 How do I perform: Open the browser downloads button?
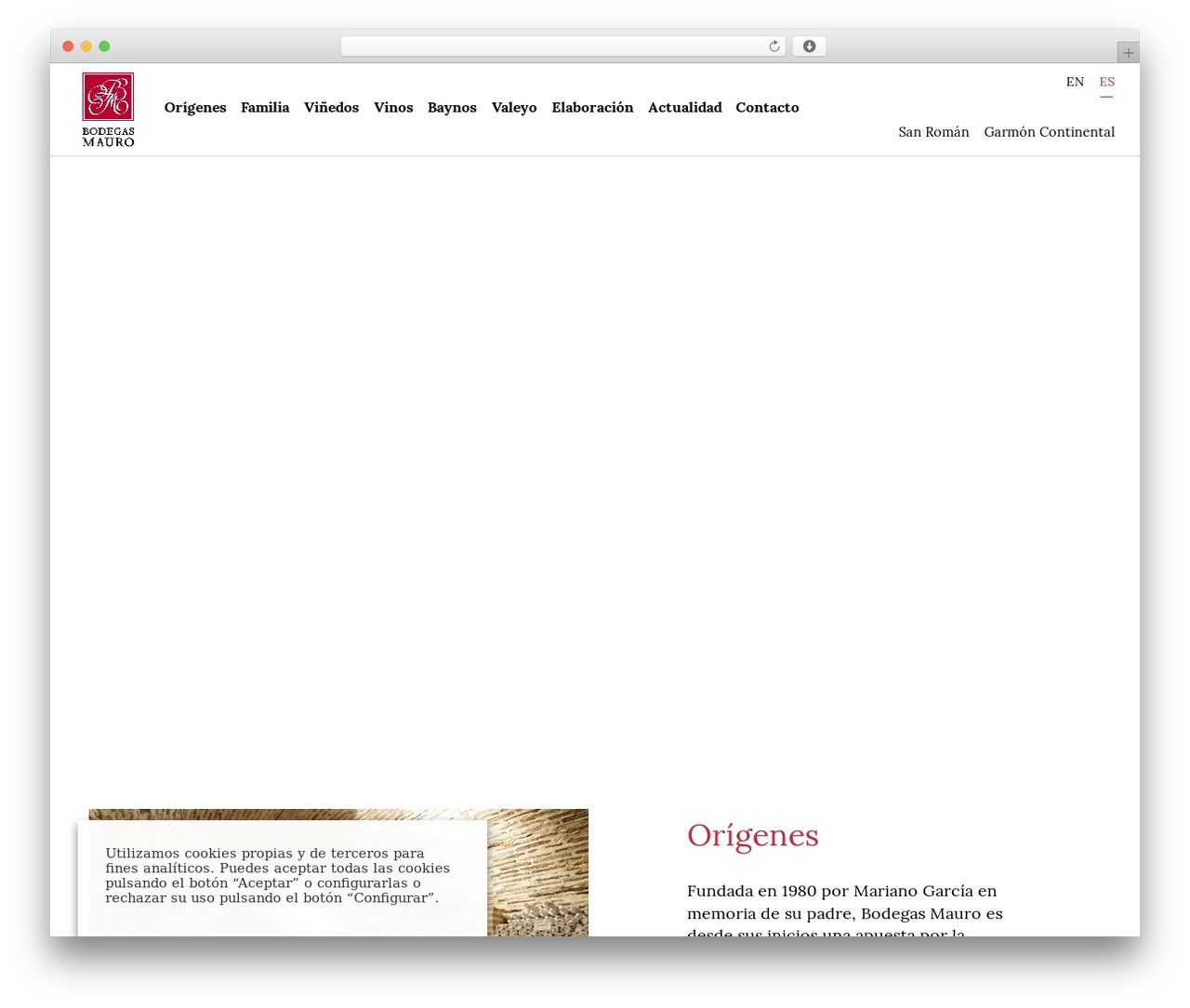click(809, 46)
